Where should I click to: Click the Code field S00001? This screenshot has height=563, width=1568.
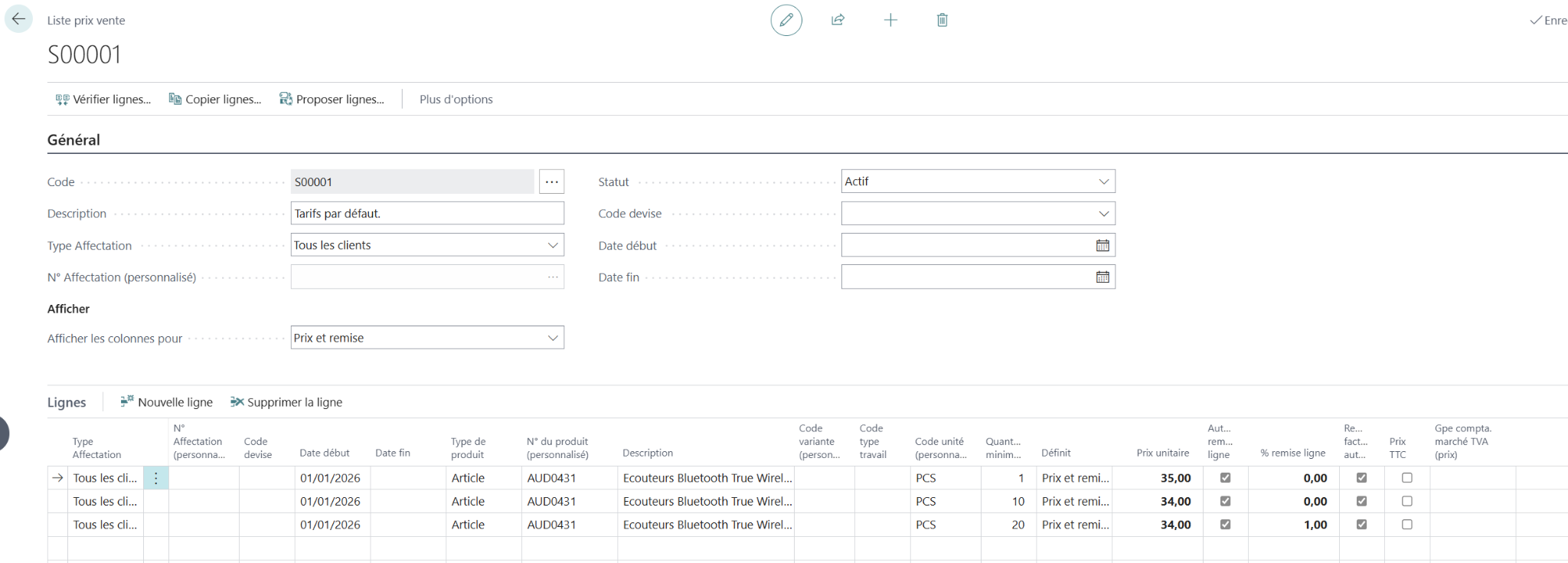click(x=413, y=182)
